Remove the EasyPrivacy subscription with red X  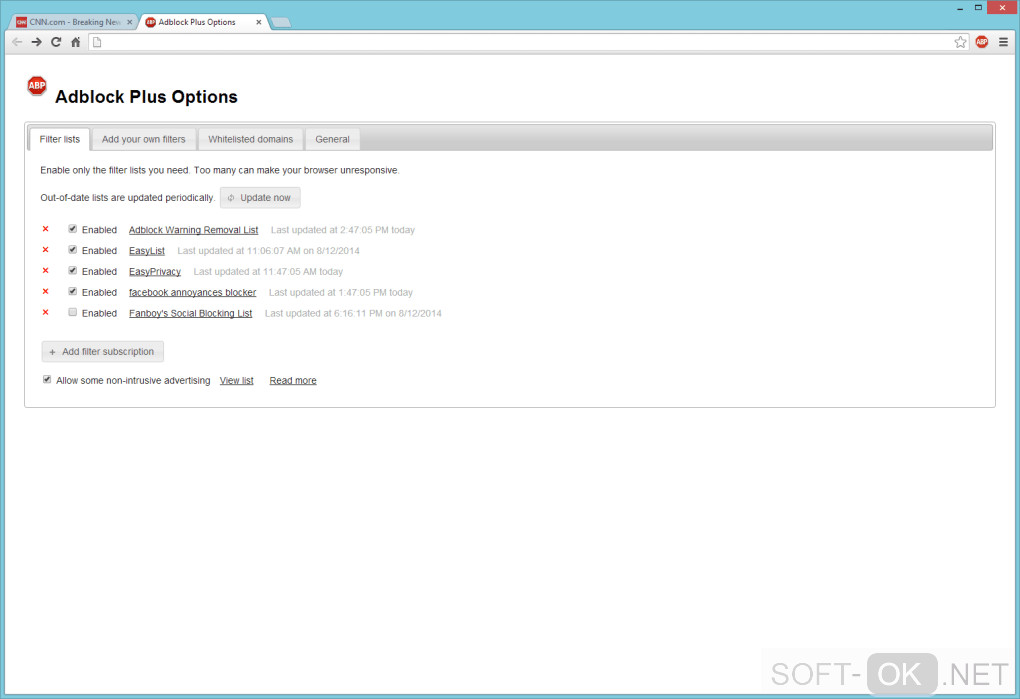pos(46,270)
